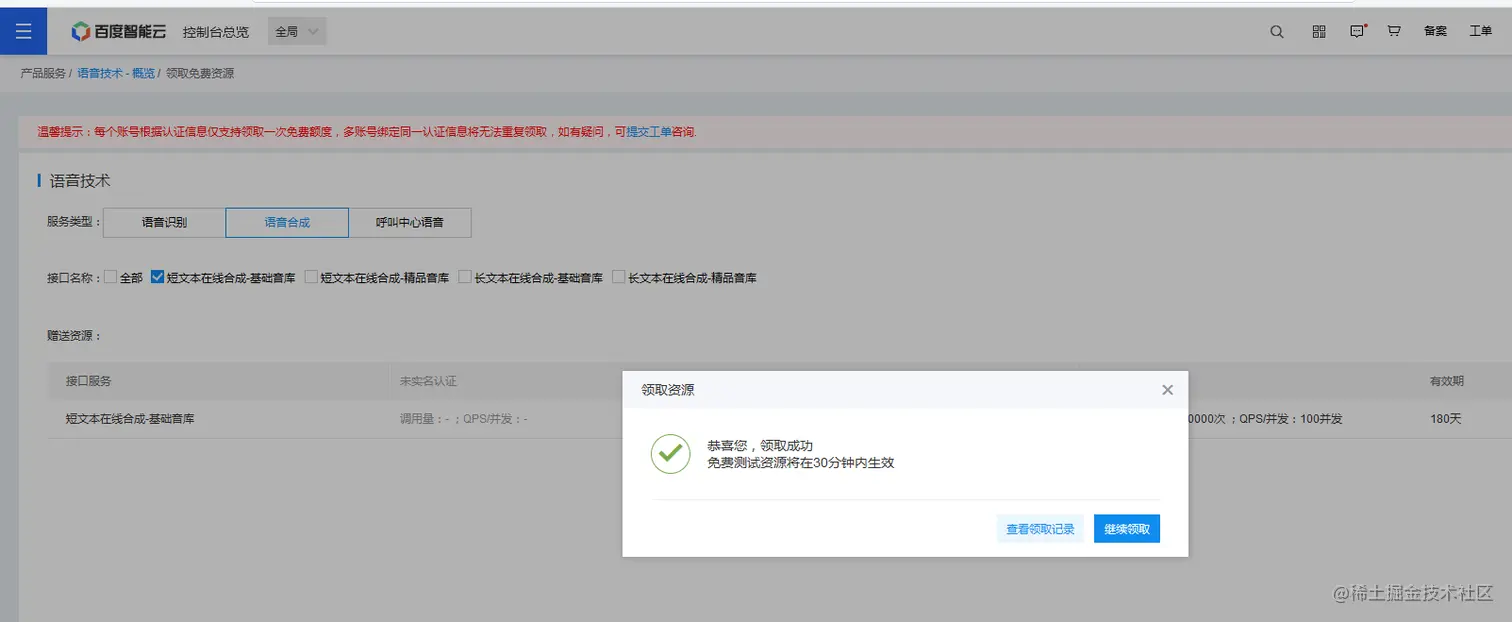1512x622 pixels.
Task: Open the message notification icon with red dot
Action: tap(1357, 31)
